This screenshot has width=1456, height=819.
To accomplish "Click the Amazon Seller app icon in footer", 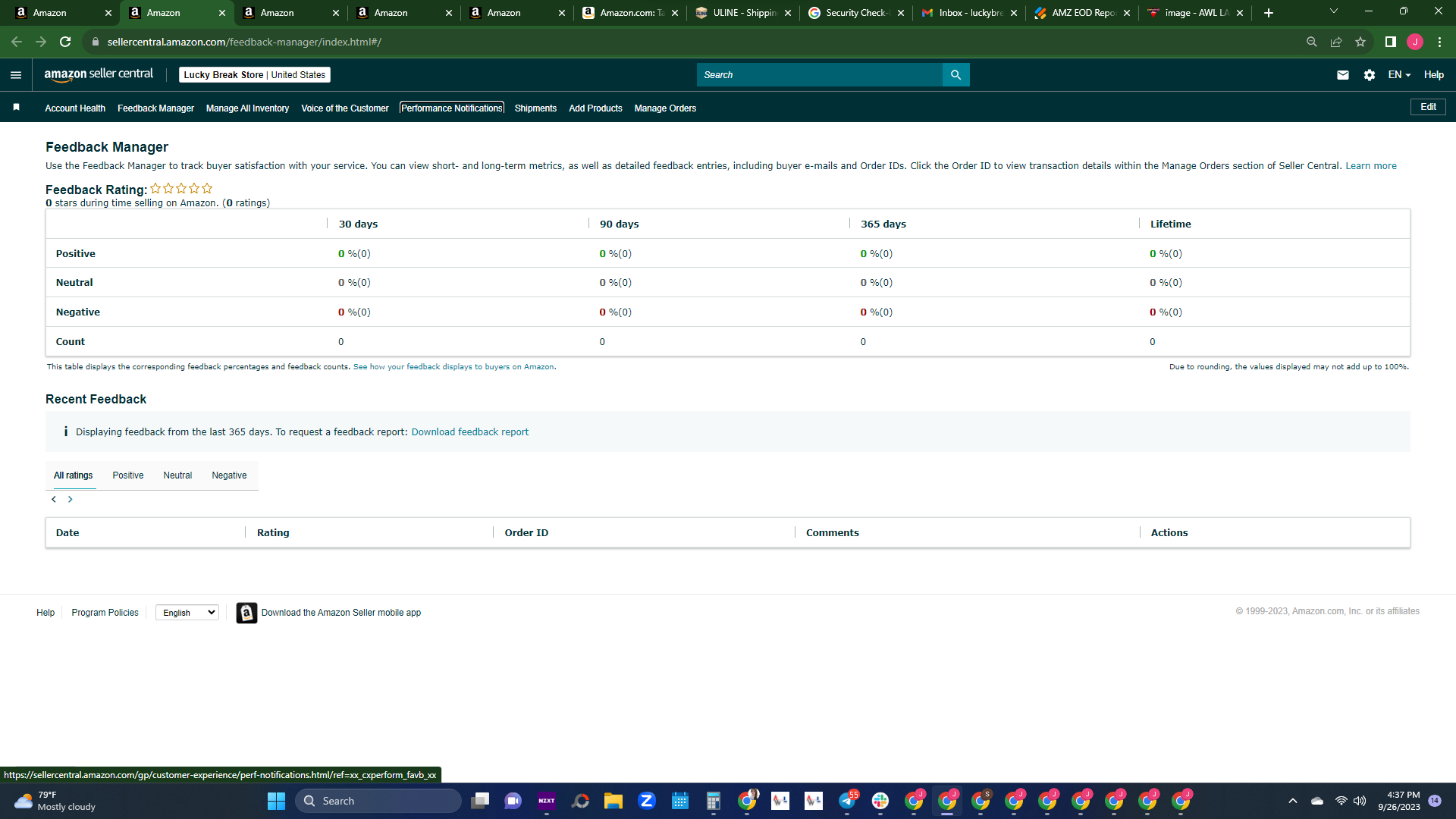I will coord(246,613).
